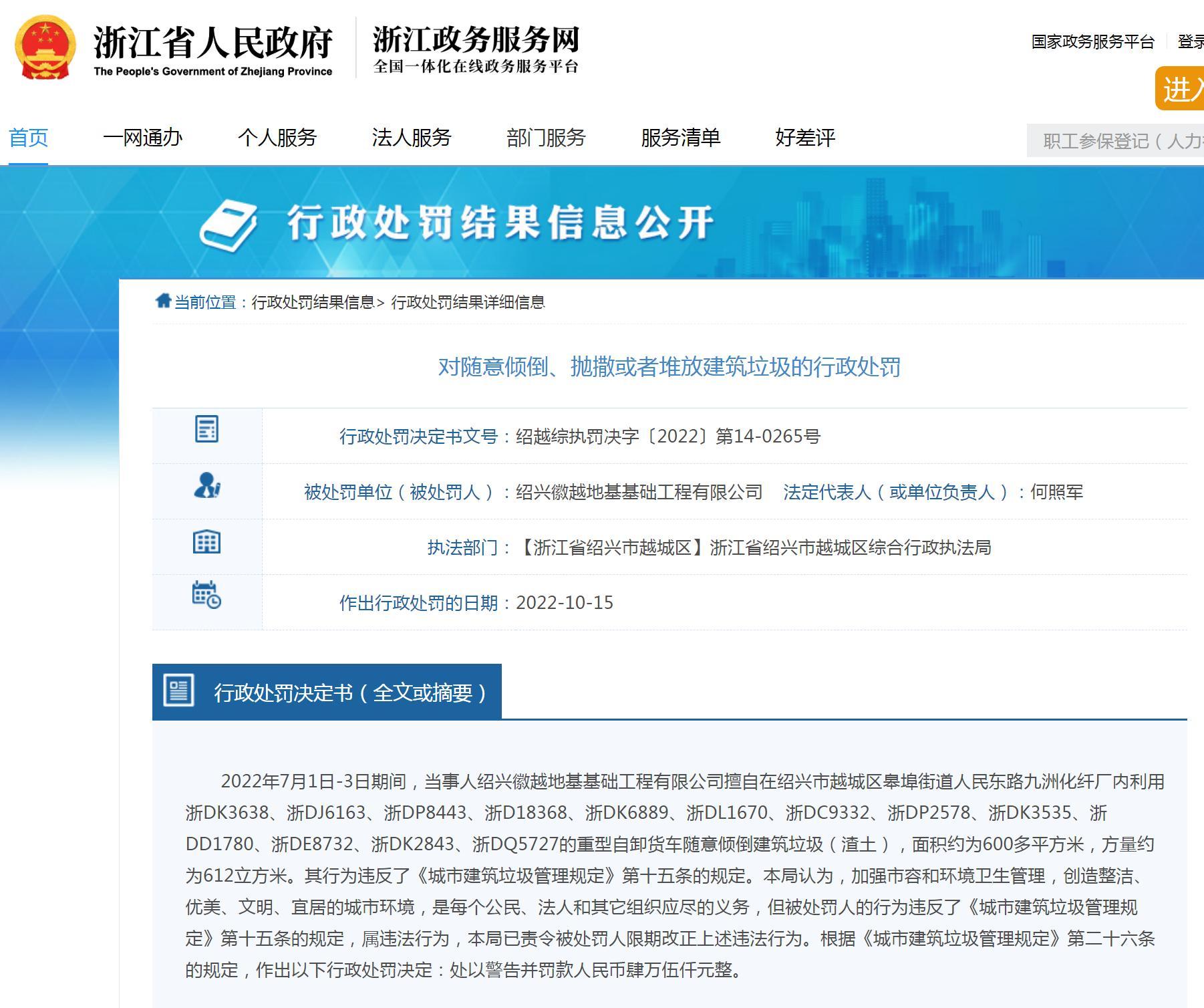Click the national emblem logo
1204x1008 pixels.
click(x=45, y=48)
